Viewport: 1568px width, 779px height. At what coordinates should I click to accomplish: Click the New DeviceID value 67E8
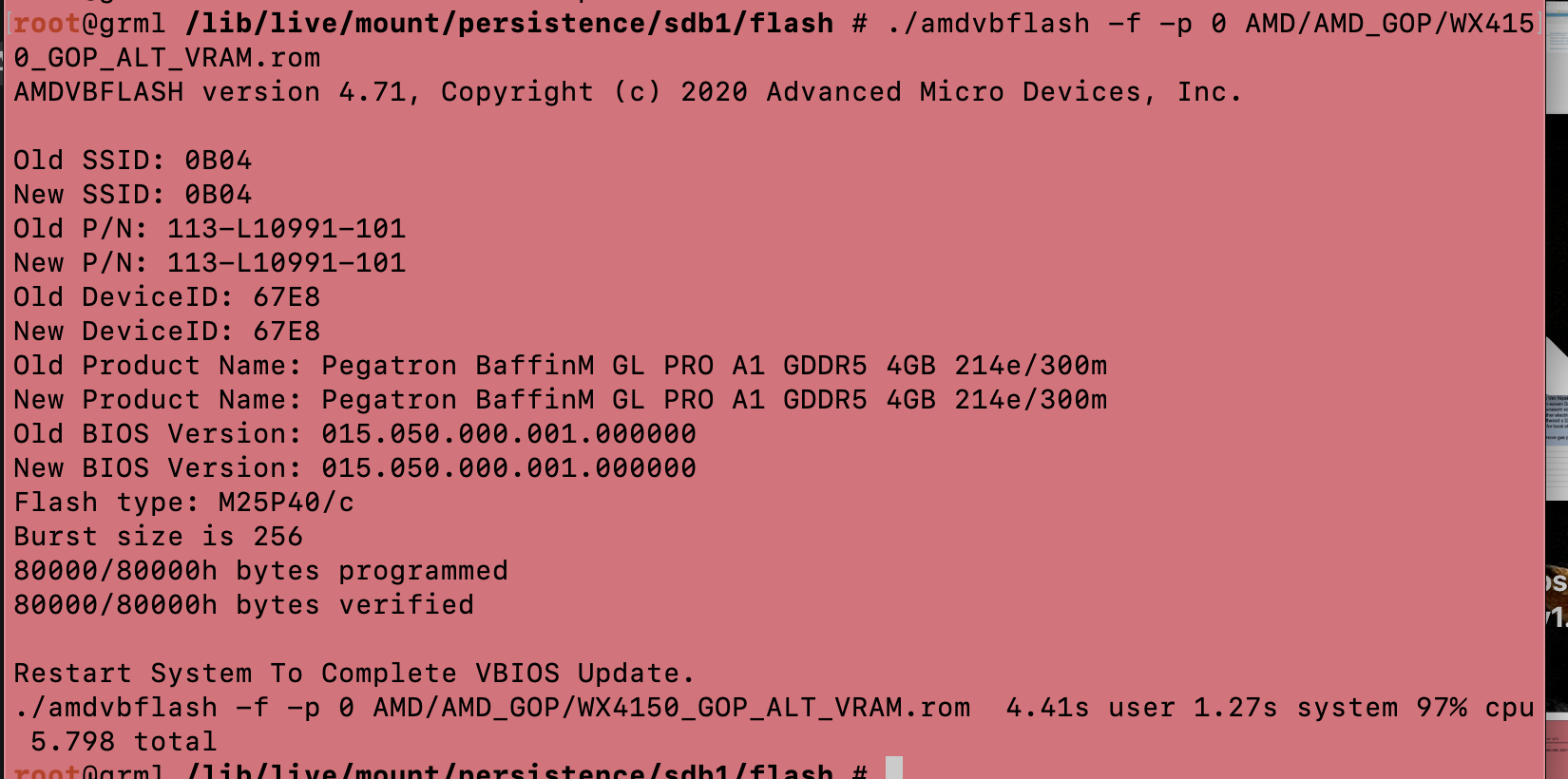(x=286, y=332)
